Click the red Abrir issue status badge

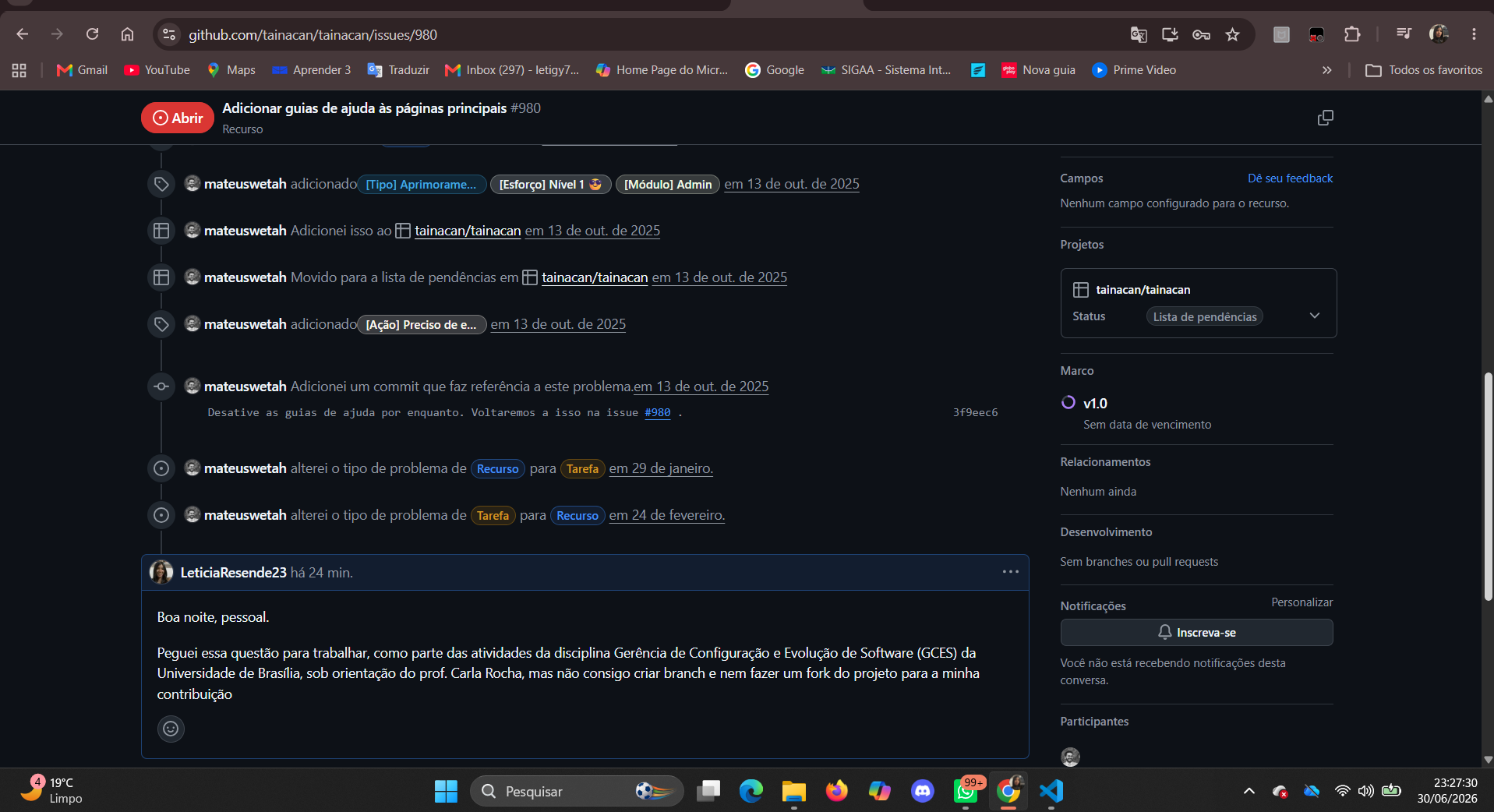coord(178,118)
